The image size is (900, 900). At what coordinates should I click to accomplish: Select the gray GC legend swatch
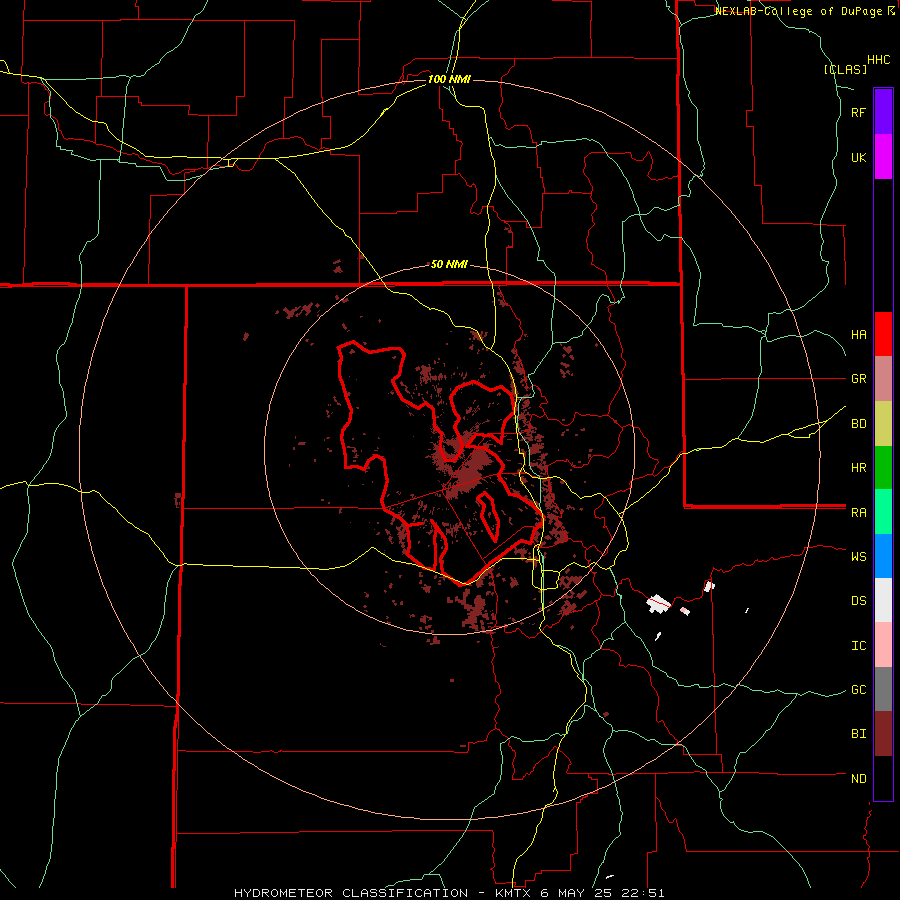[x=883, y=689]
